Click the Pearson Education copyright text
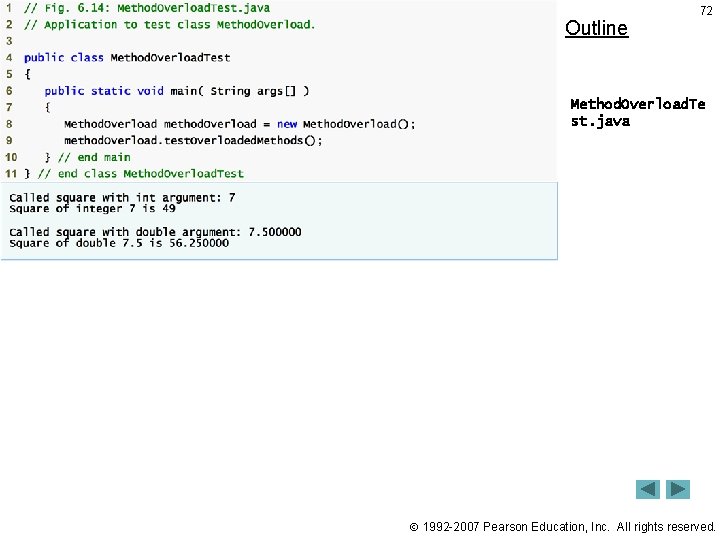 [562, 527]
